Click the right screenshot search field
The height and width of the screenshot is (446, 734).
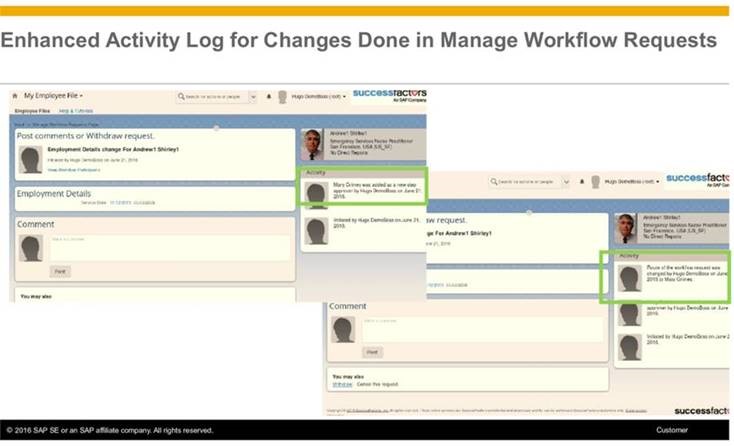[530, 182]
